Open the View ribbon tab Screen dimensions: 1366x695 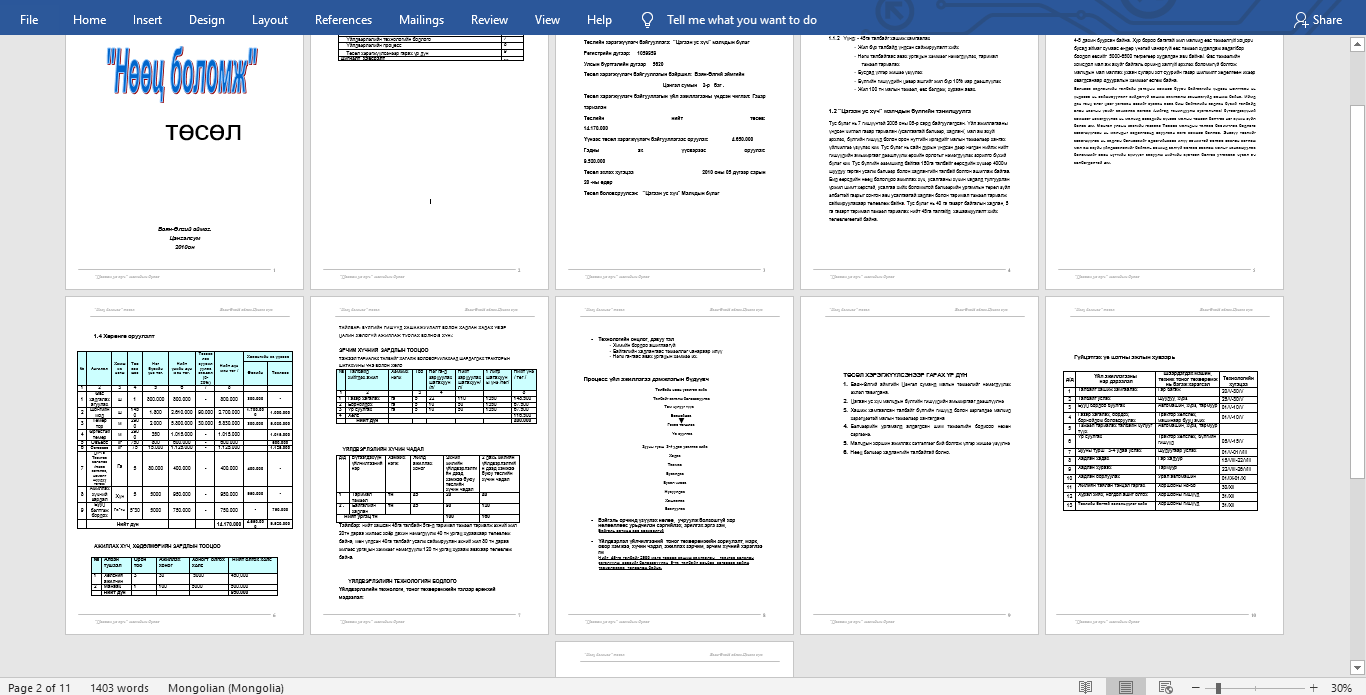(x=547, y=19)
